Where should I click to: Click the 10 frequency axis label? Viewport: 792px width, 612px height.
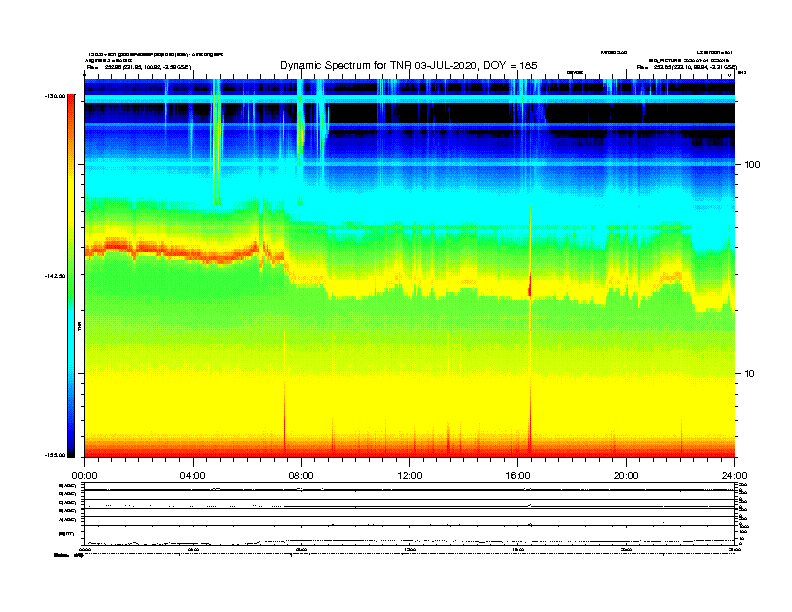[750, 374]
